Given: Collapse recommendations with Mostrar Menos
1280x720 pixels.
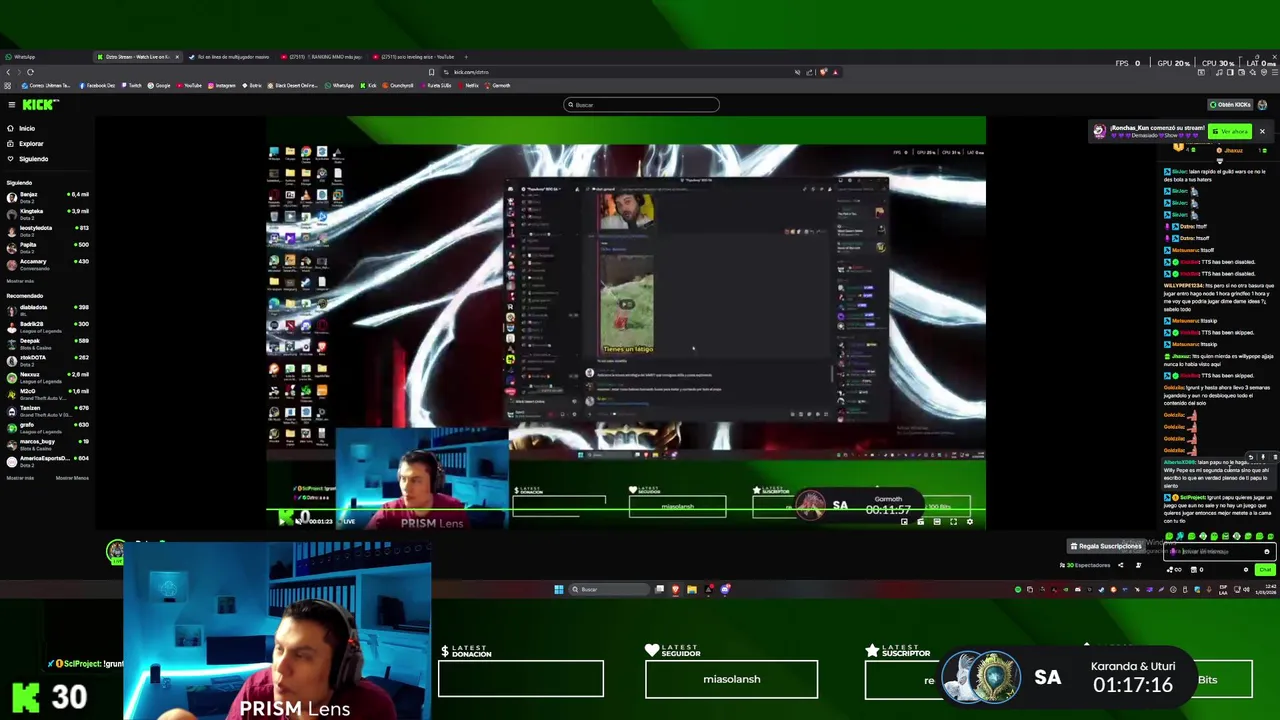Looking at the screenshot, I should pyautogui.click(x=72, y=478).
